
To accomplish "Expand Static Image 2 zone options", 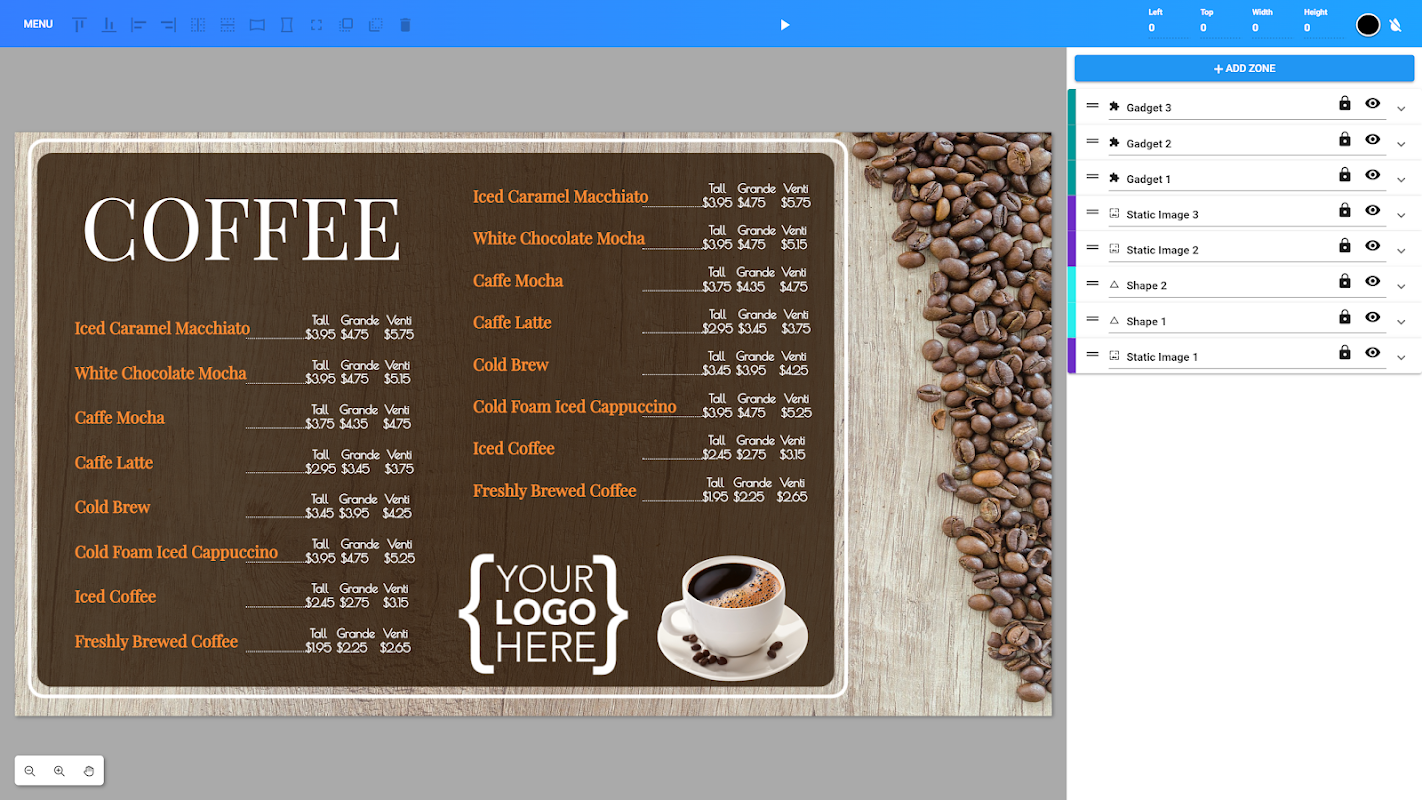I will coord(1401,251).
